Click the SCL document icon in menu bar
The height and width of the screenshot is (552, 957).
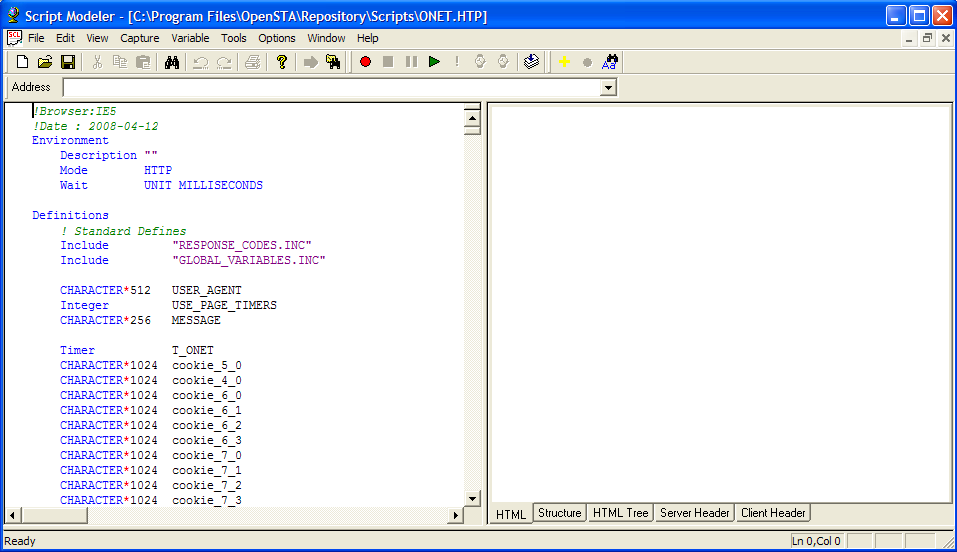15,38
